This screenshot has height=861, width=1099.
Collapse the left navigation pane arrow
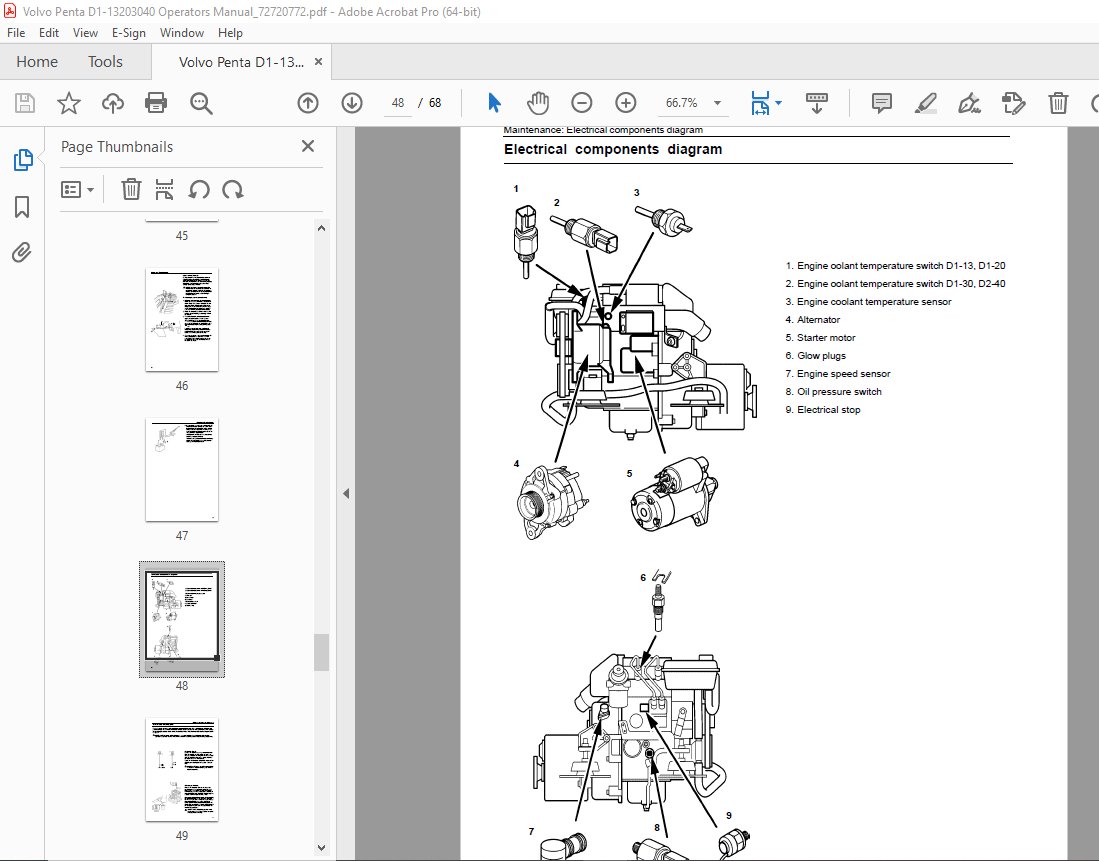coord(346,494)
